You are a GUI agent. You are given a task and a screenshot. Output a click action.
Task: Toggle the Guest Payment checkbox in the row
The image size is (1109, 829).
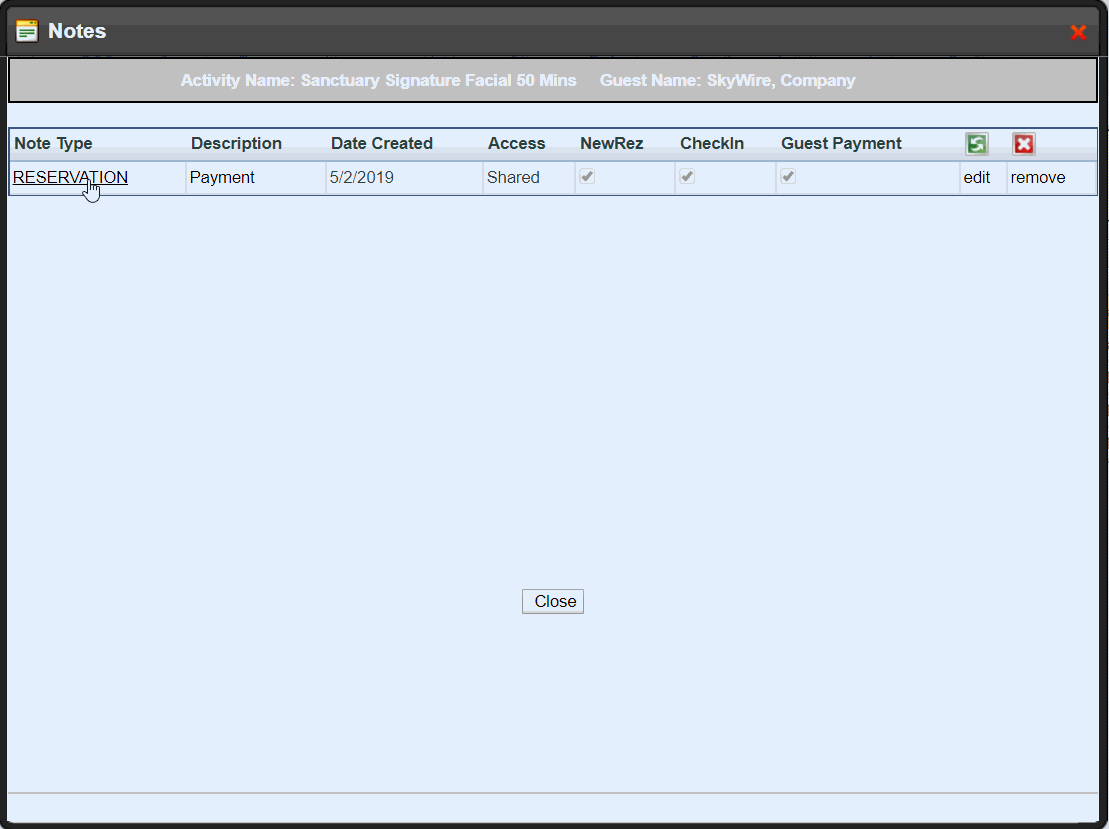[x=789, y=177]
